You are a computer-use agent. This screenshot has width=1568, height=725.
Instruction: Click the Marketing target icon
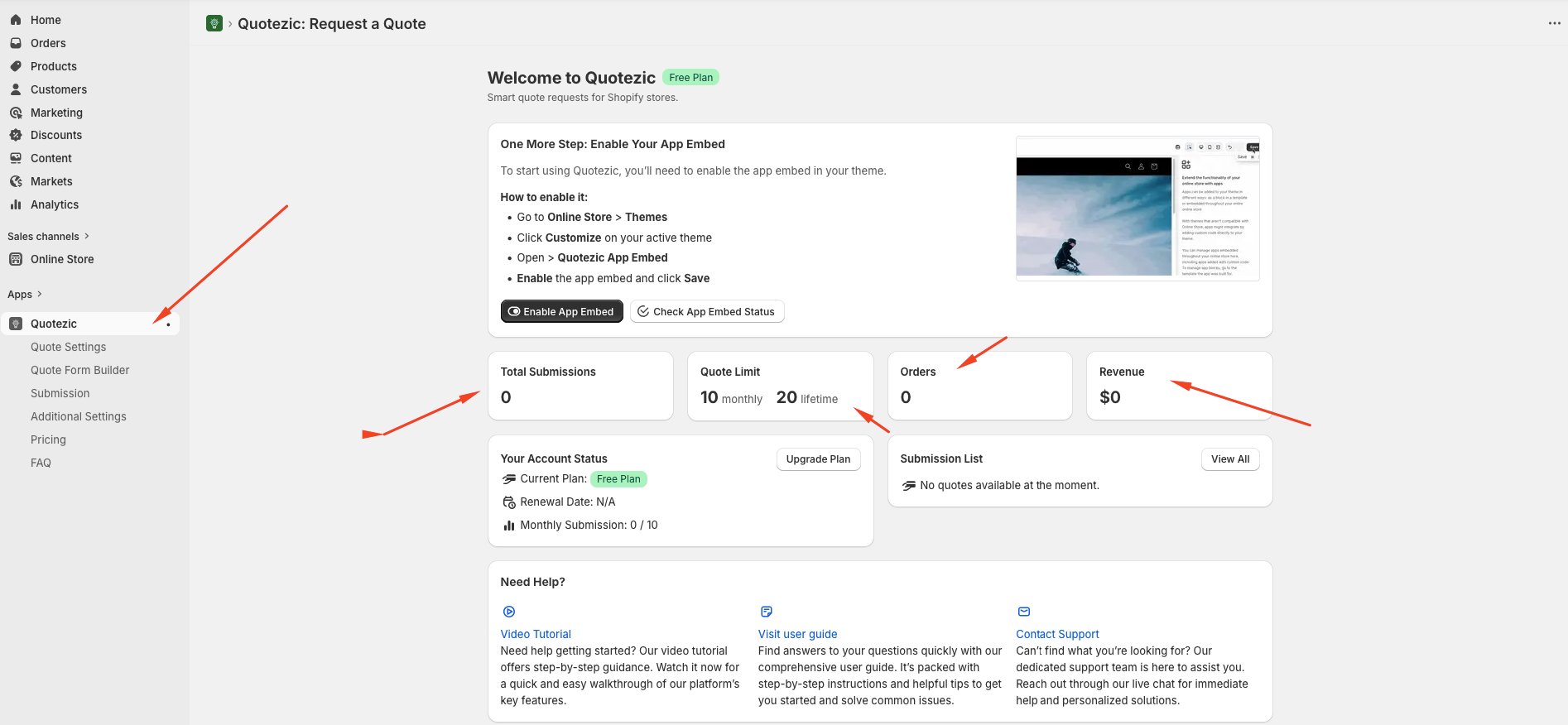16,113
